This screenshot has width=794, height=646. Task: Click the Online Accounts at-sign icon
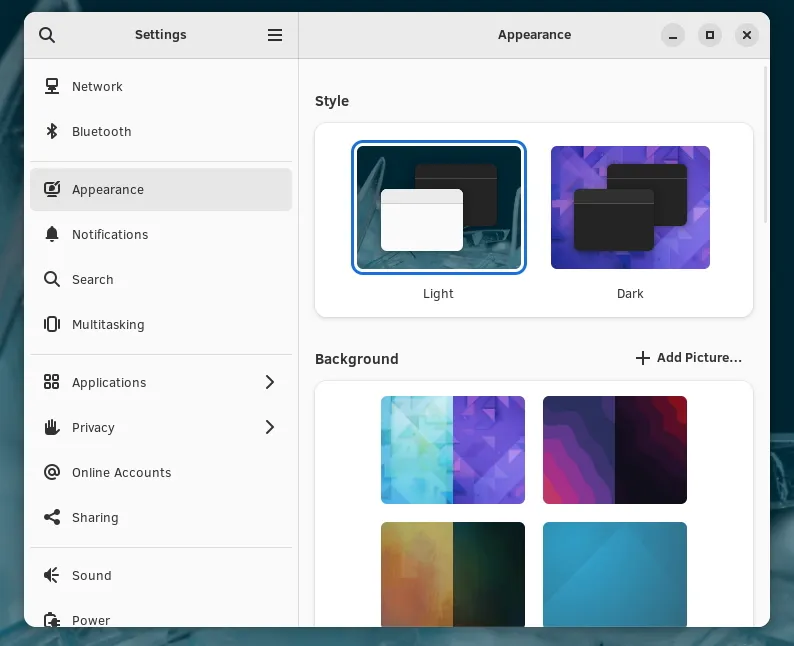point(52,473)
